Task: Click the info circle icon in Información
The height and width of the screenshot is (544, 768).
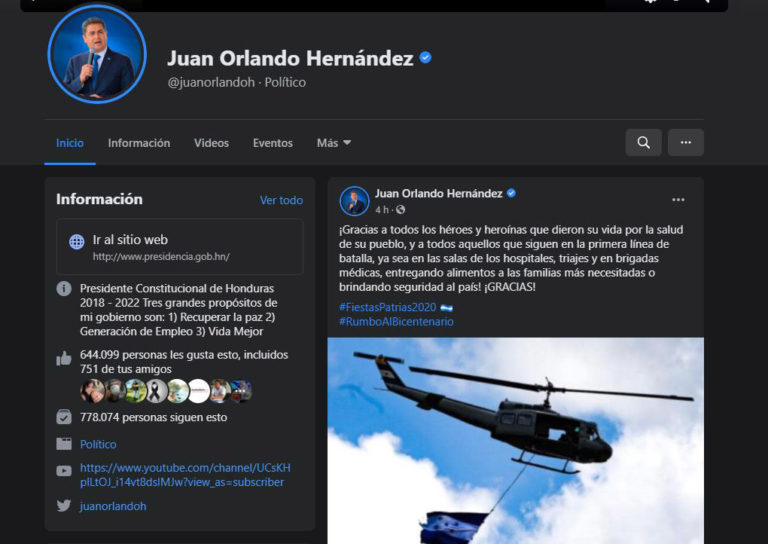Action: point(64,289)
